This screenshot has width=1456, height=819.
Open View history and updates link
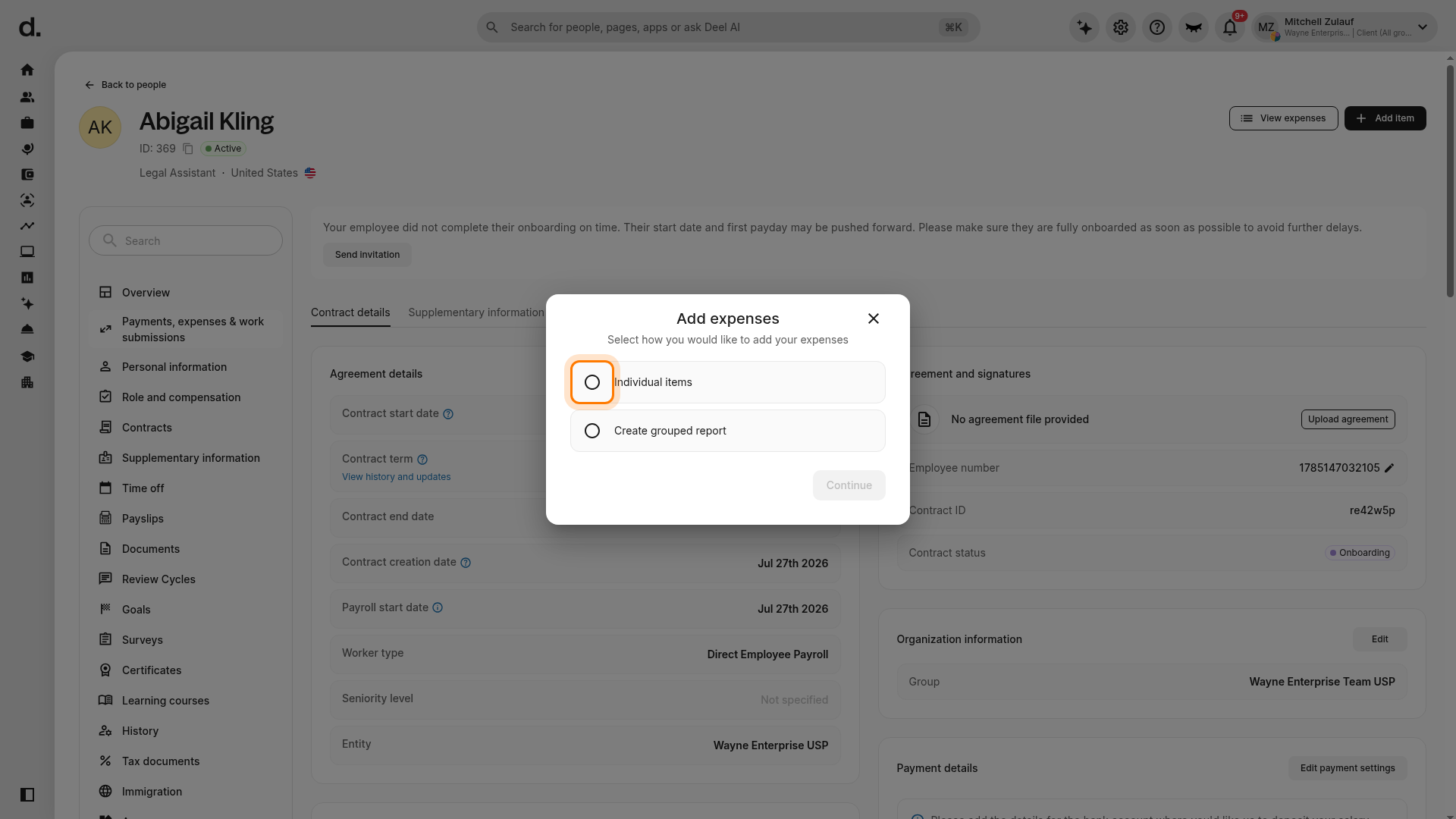(x=396, y=477)
